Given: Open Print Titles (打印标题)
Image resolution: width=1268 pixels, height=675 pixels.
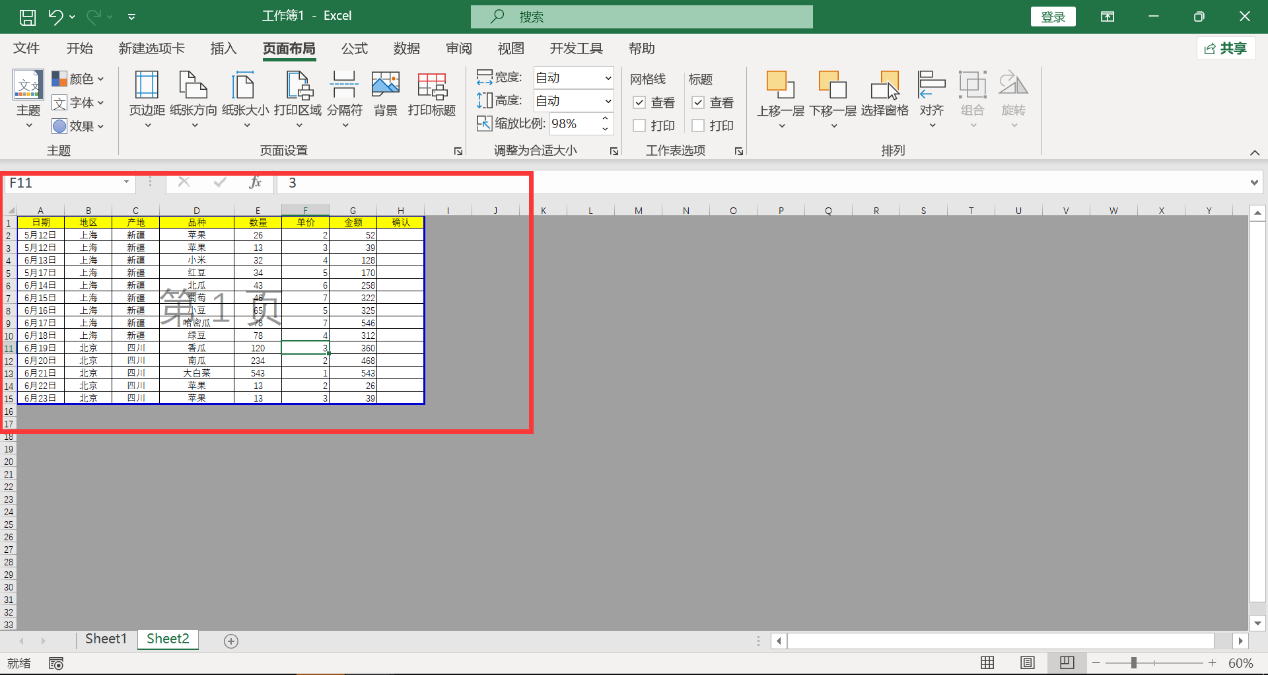Looking at the screenshot, I should point(432,95).
